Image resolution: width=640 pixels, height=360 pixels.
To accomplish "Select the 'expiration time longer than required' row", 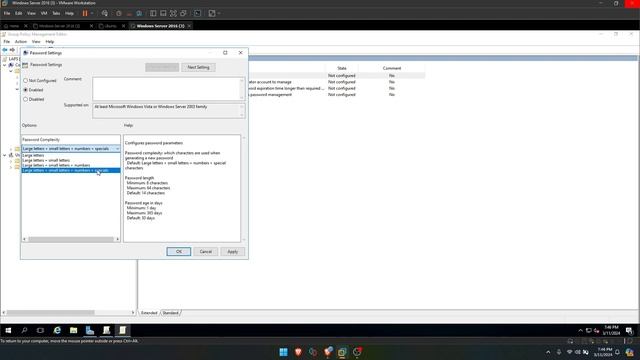I will (x=337, y=88).
